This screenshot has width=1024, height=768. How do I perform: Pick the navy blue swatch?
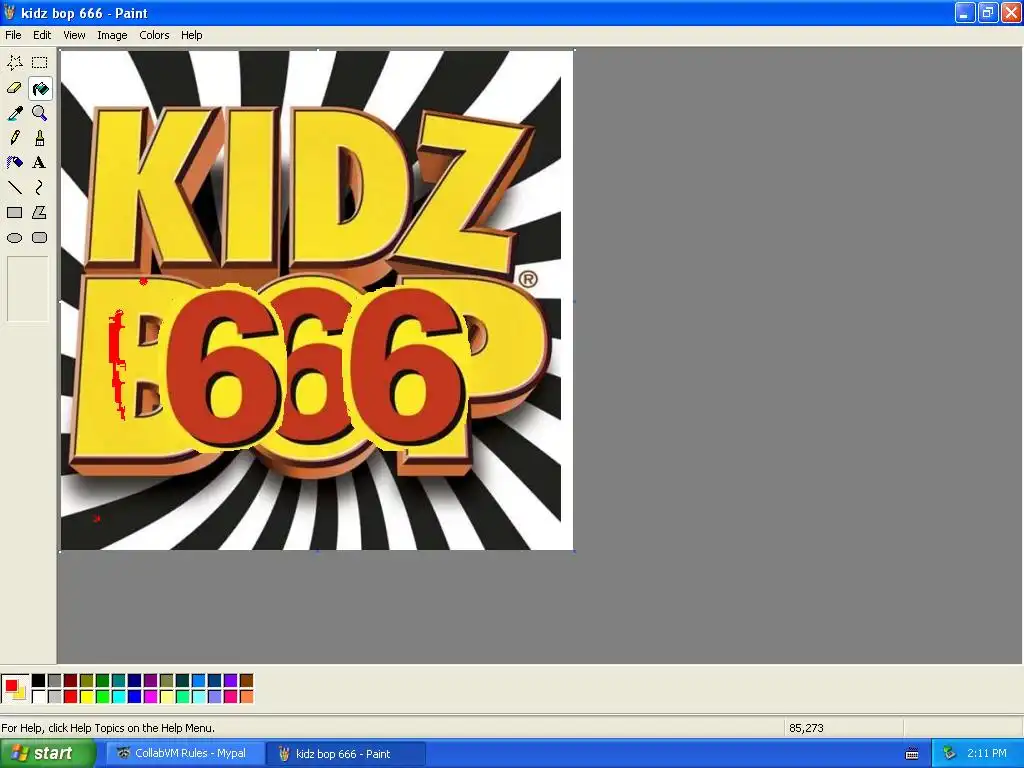click(135, 681)
